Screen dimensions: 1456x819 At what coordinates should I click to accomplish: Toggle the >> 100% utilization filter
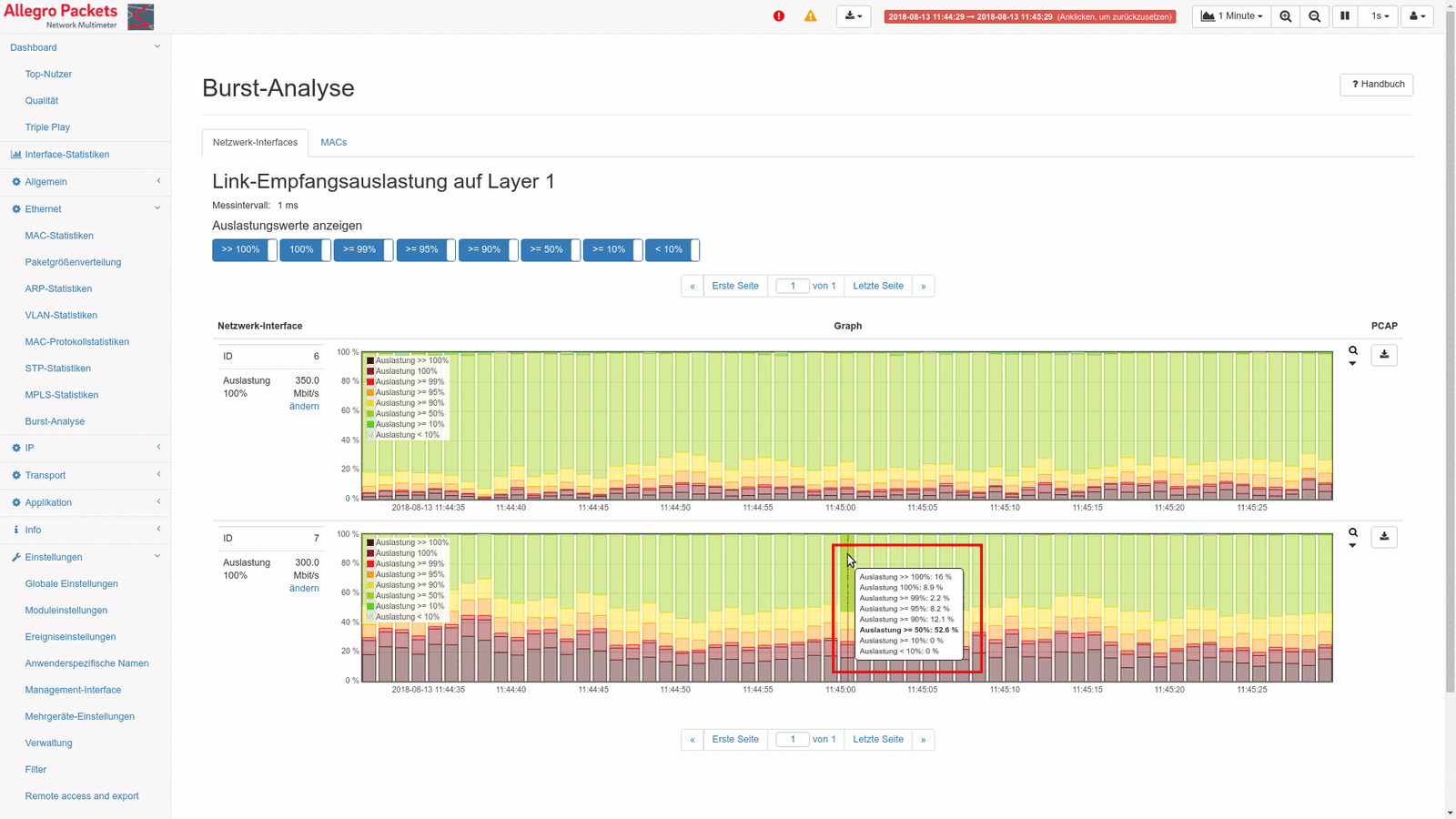coord(244,250)
